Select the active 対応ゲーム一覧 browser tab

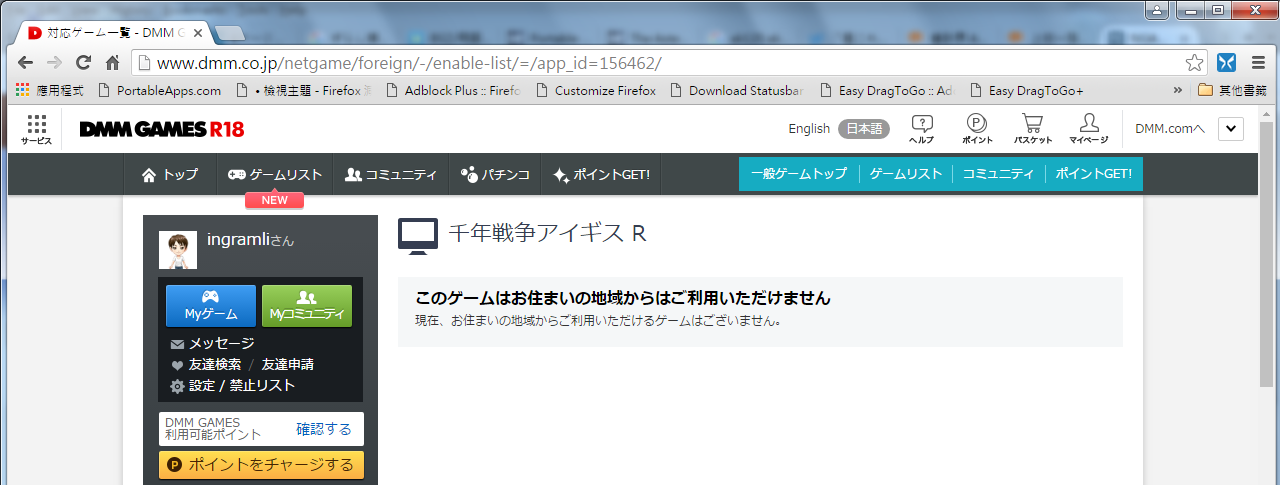coord(110,32)
